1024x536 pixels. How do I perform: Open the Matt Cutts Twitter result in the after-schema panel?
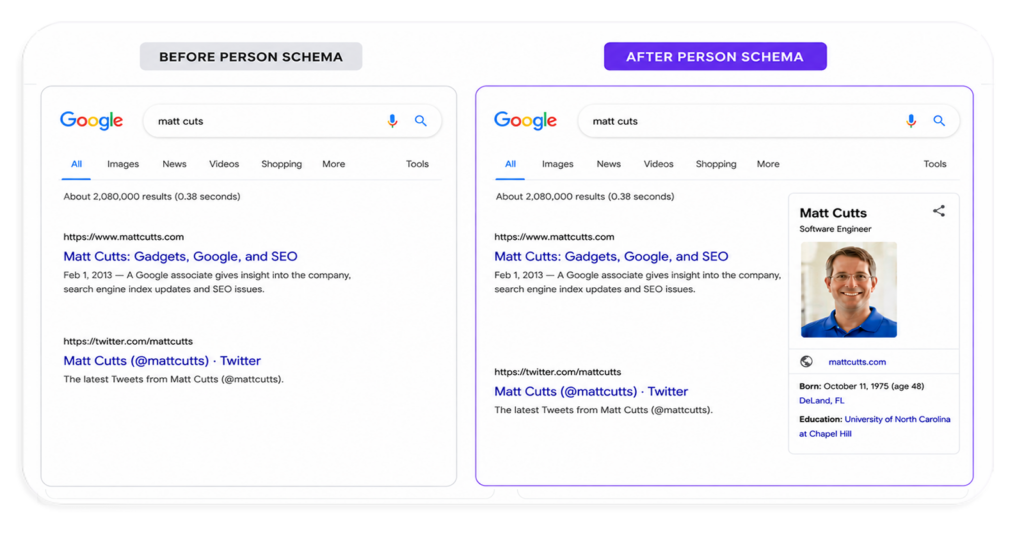(x=591, y=391)
